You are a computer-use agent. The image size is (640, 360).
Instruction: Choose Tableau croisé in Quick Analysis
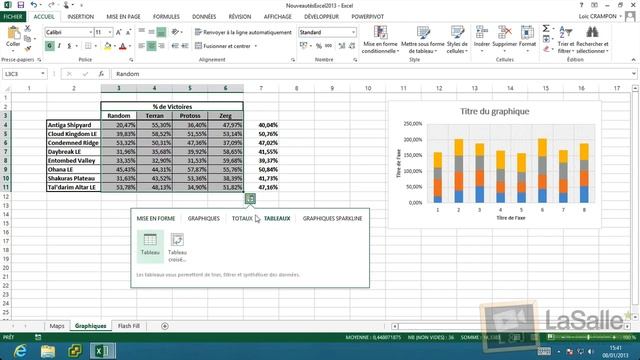(x=177, y=247)
